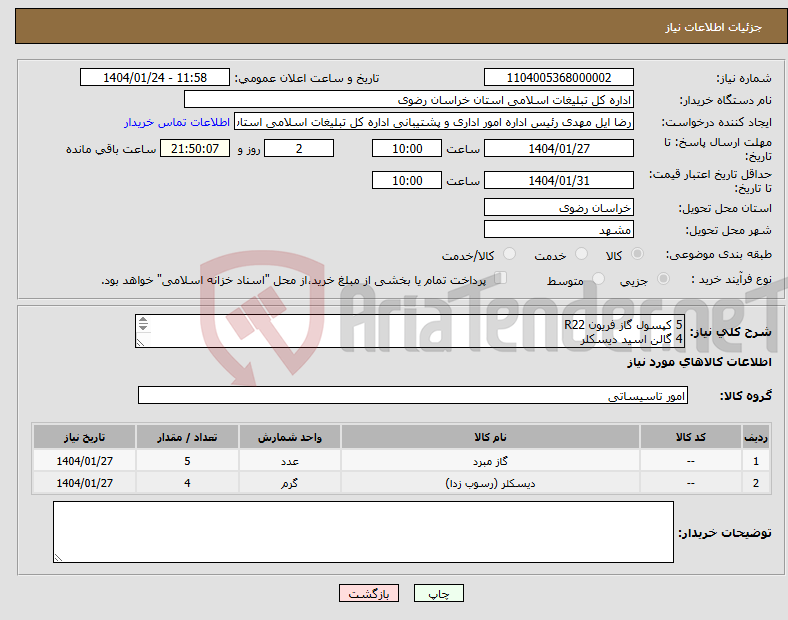Click quantity 4 in دیسکلر row
The height and width of the screenshot is (620, 788).
187,482
